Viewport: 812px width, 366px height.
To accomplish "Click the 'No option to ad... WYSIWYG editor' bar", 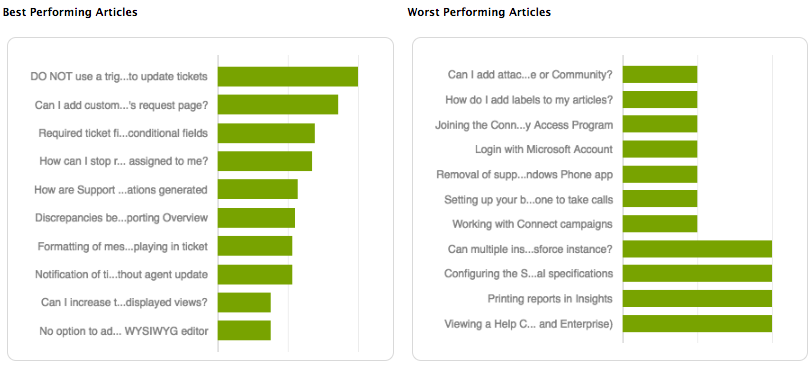I will click(244, 331).
